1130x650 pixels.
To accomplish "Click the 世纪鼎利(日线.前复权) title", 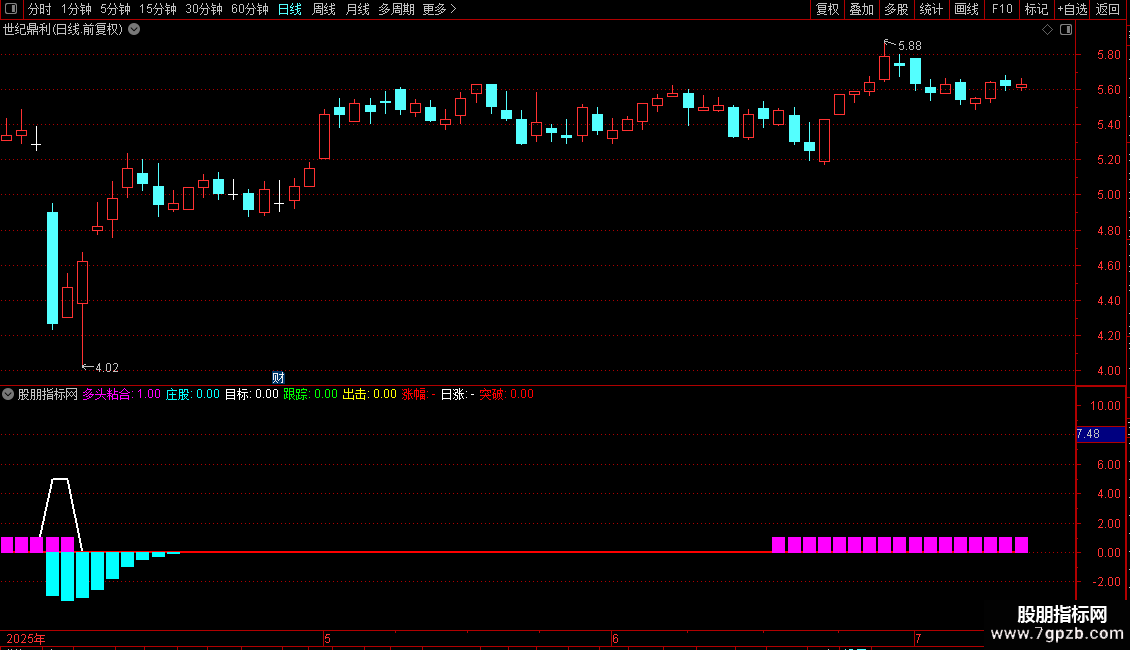I will [x=63, y=30].
